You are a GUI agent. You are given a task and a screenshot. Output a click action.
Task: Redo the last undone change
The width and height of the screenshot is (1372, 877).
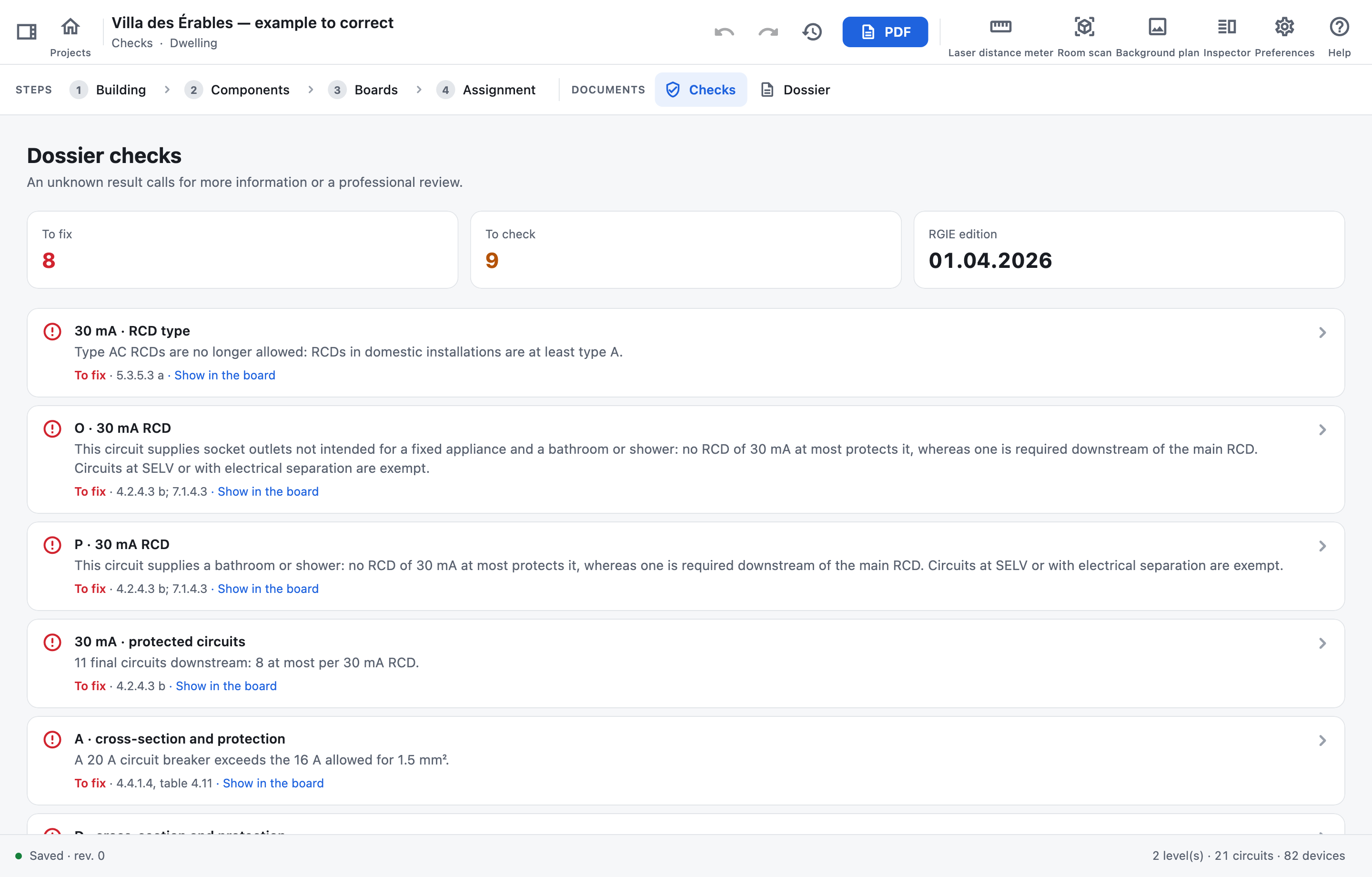pos(768,32)
